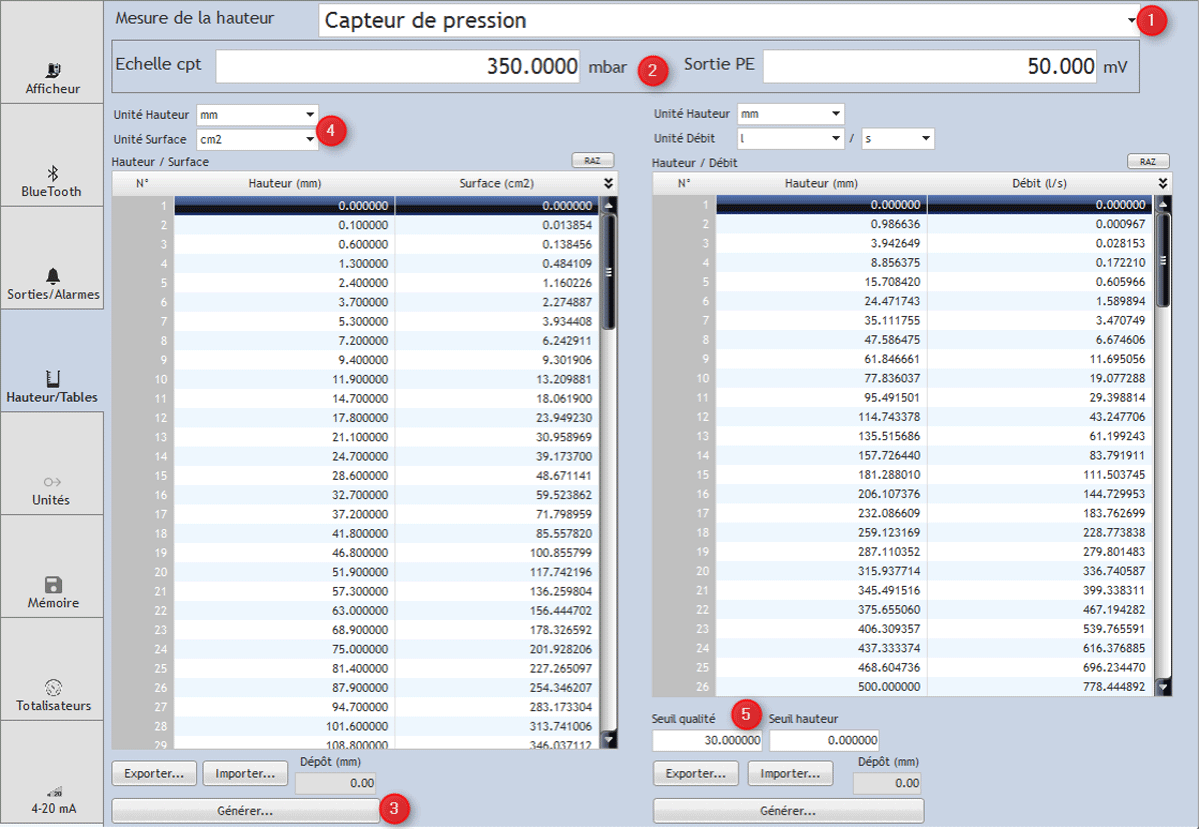Click Générer under the débit table
The height and width of the screenshot is (829, 1200).
click(x=788, y=810)
